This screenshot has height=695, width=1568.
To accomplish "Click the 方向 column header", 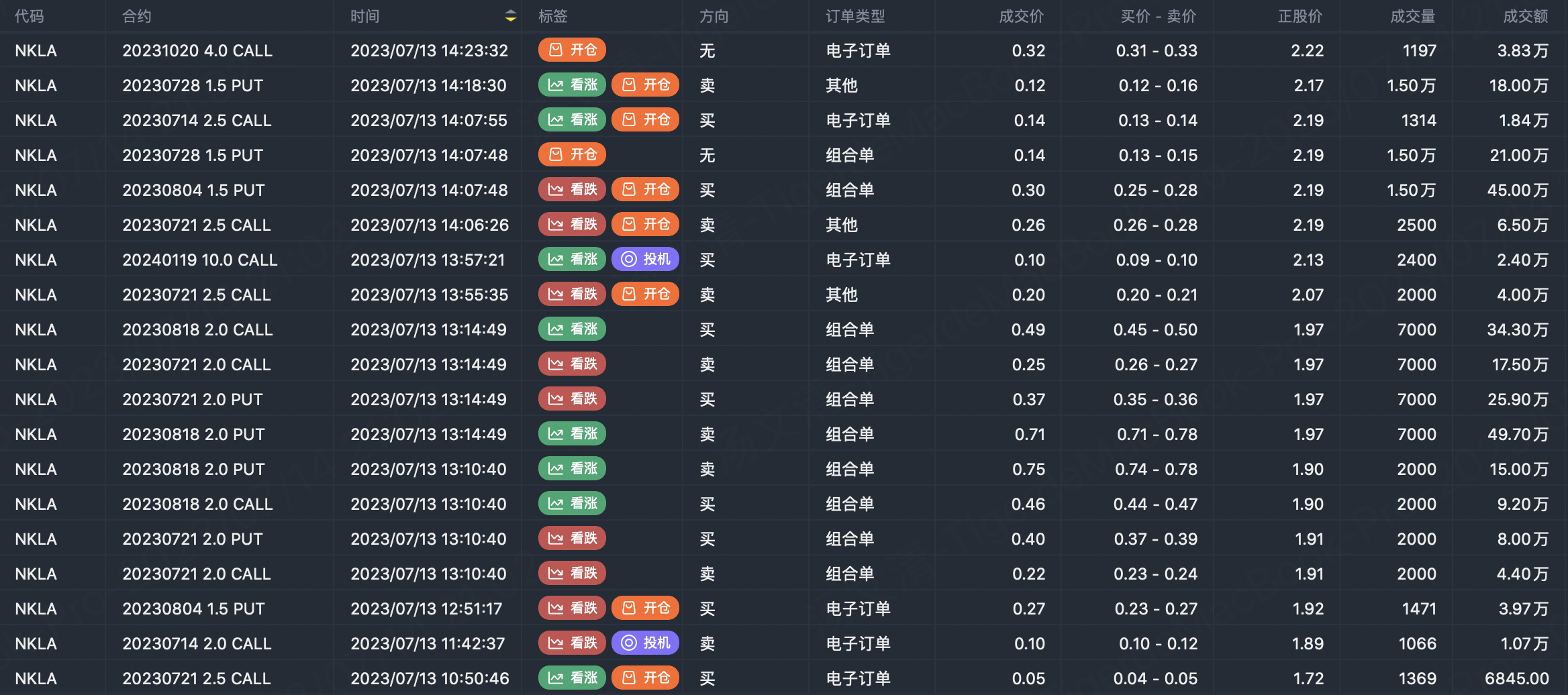I will (x=714, y=16).
